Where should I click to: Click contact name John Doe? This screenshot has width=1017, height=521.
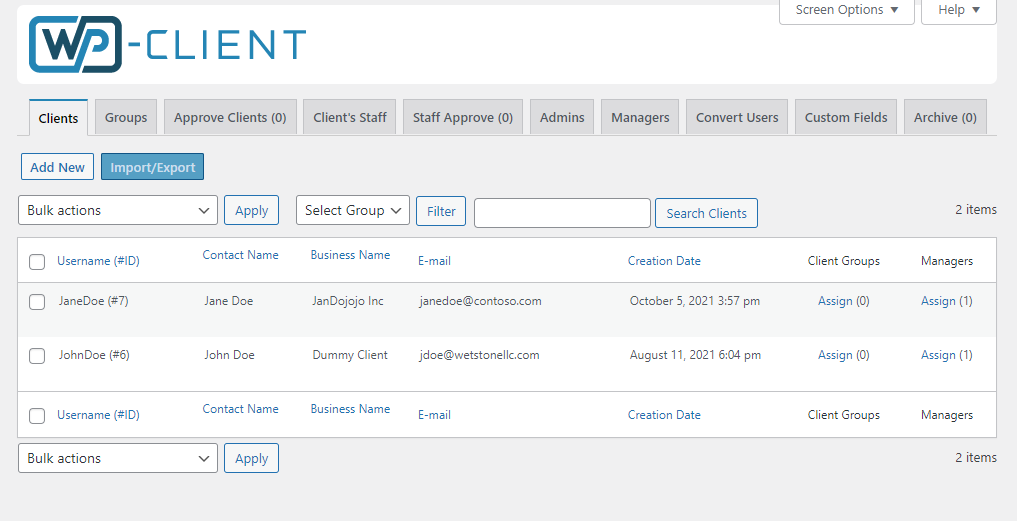pos(229,355)
